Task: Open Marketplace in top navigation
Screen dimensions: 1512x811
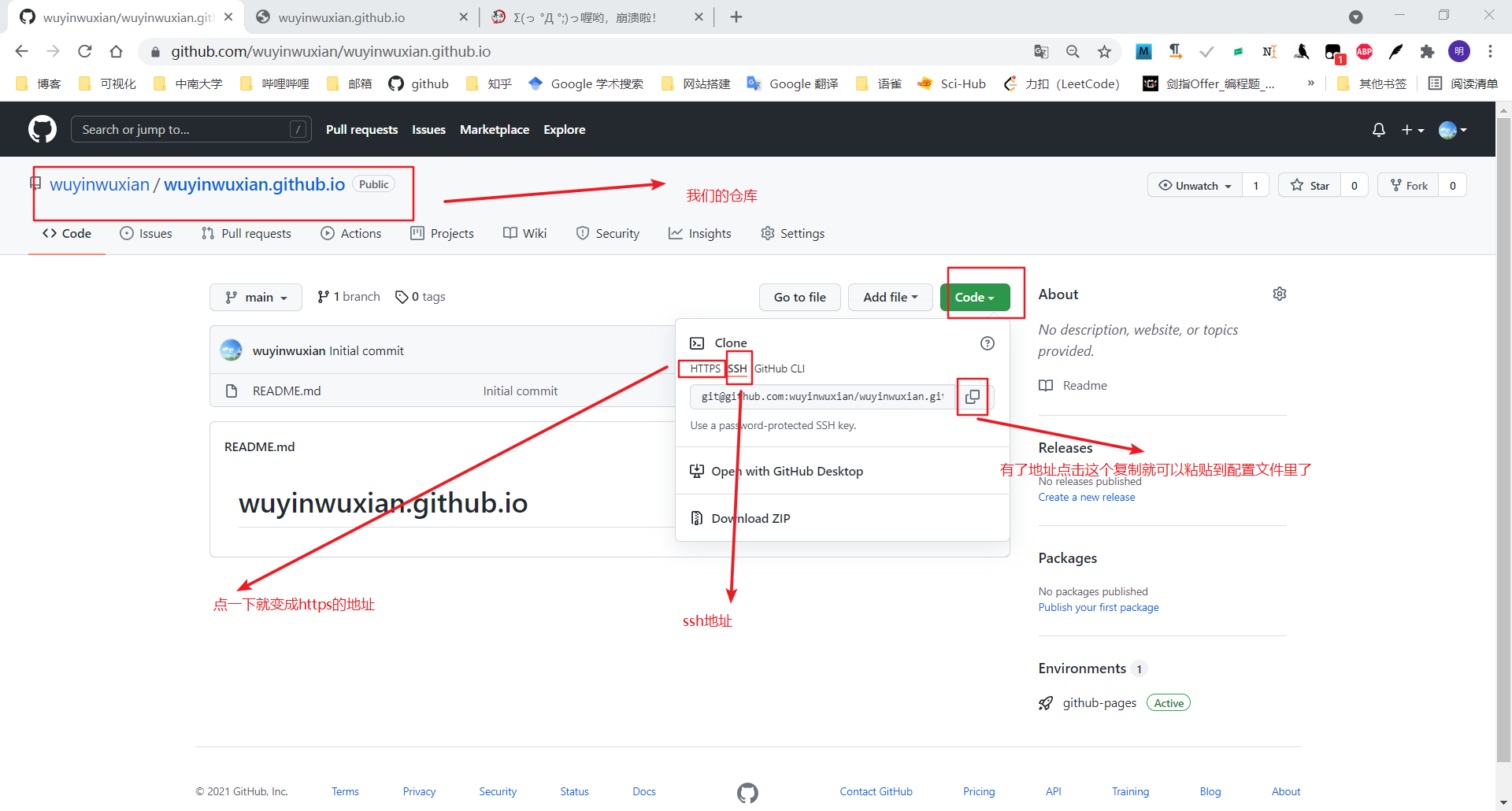Action: 495,129
